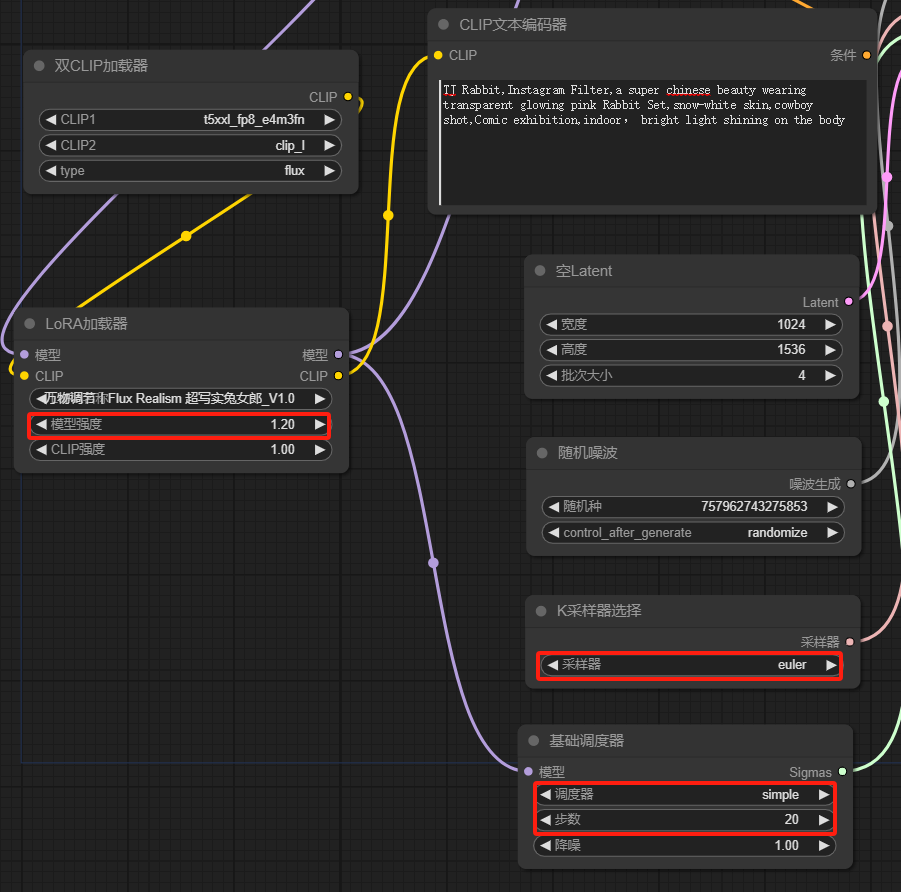Click right arrow of 调度器 simple selector
The height and width of the screenshot is (892, 901).
point(823,794)
